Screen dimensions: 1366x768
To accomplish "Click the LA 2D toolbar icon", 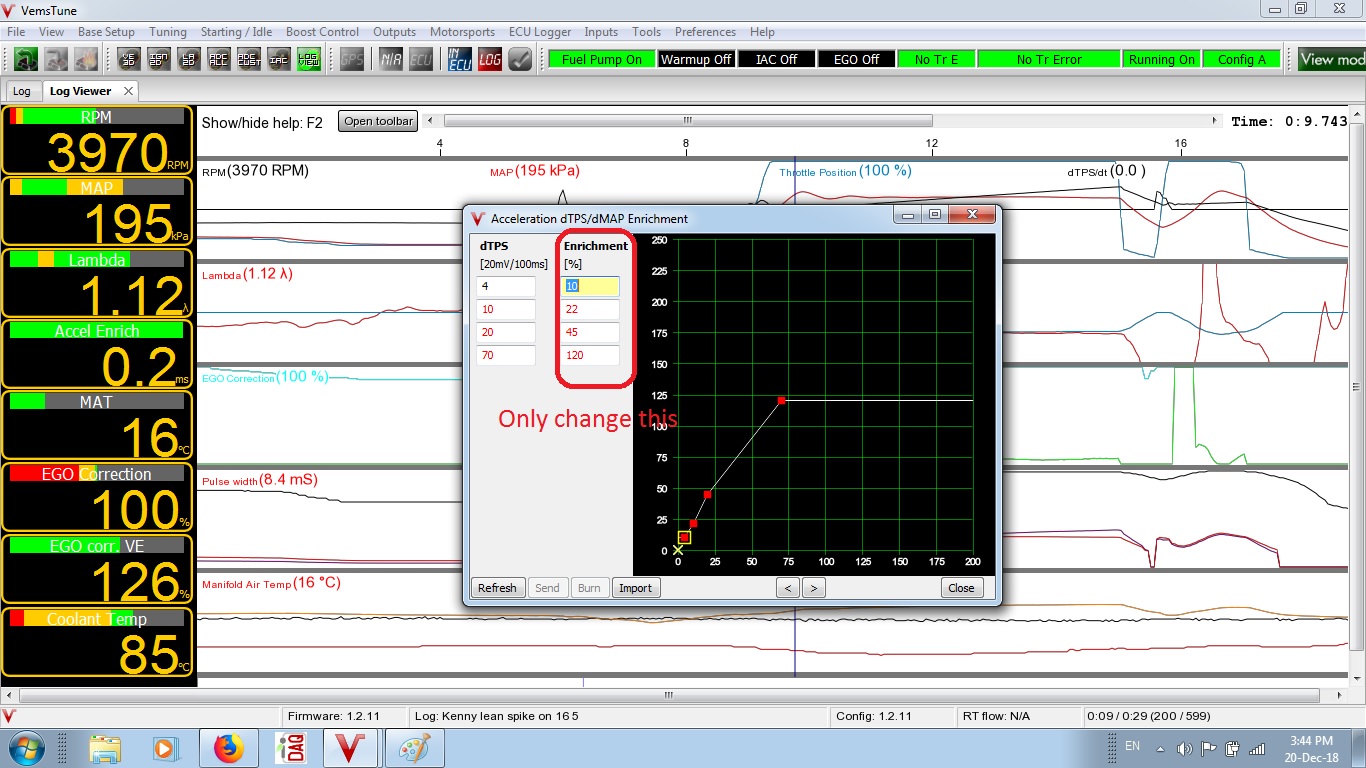I will [x=188, y=59].
